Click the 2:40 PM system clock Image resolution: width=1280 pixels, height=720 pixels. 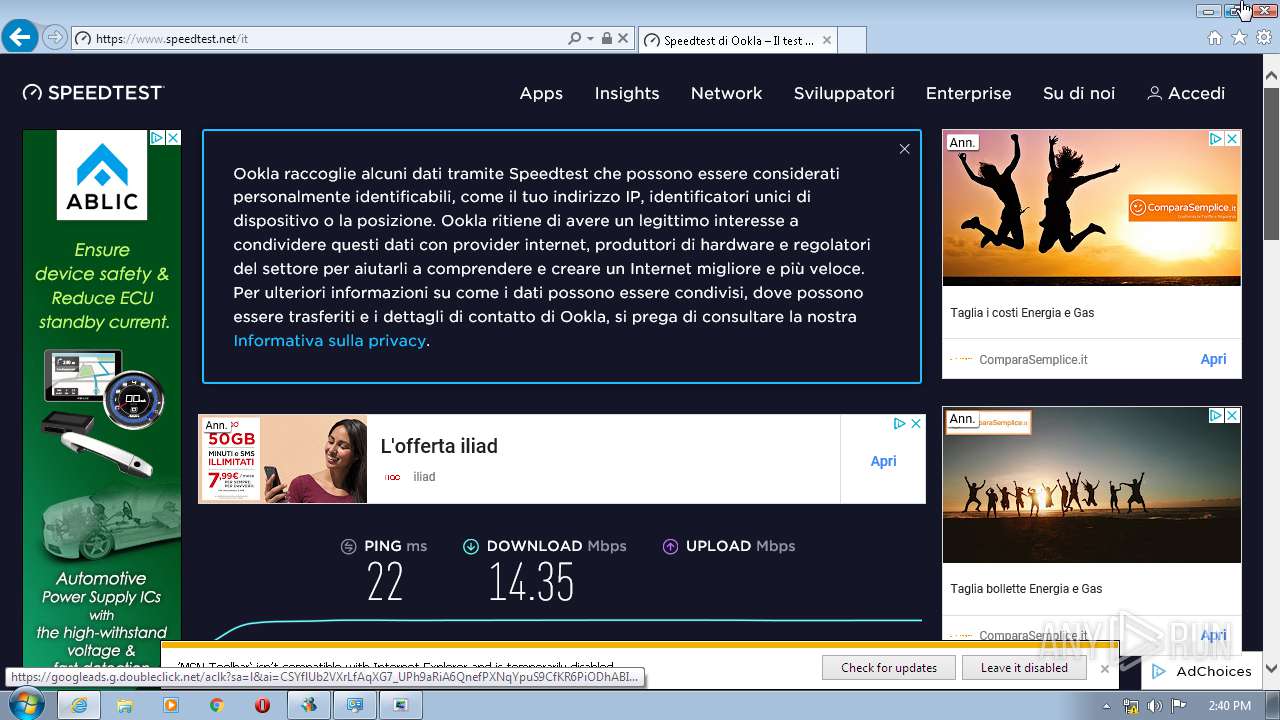pos(1229,706)
